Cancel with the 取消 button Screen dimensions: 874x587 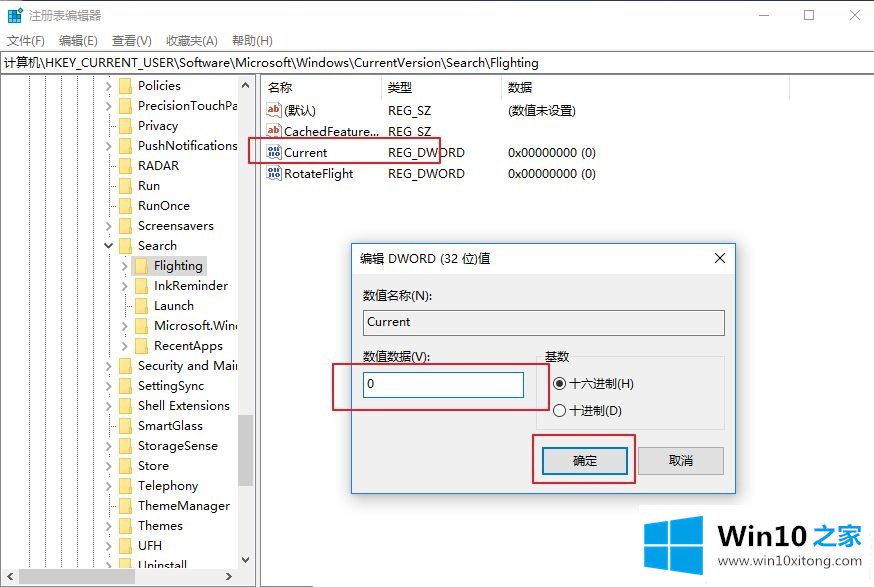point(681,461)
